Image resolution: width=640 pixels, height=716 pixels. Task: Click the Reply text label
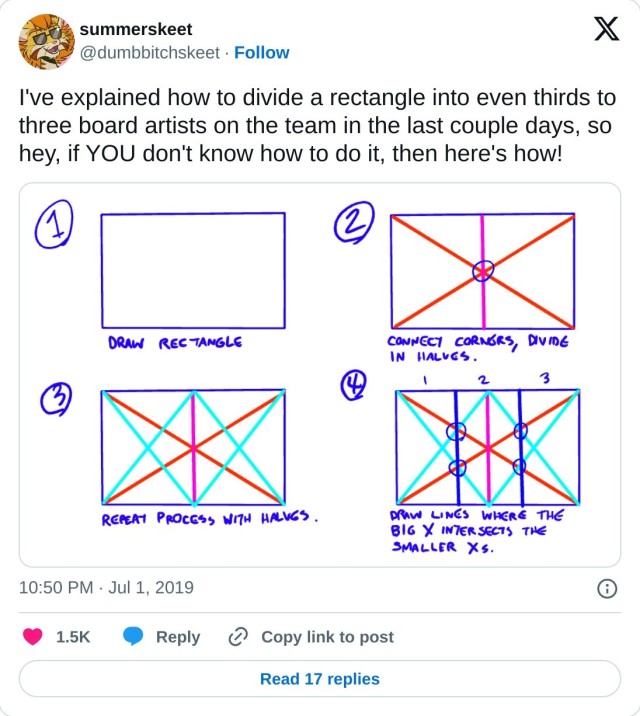coord(178,637)
